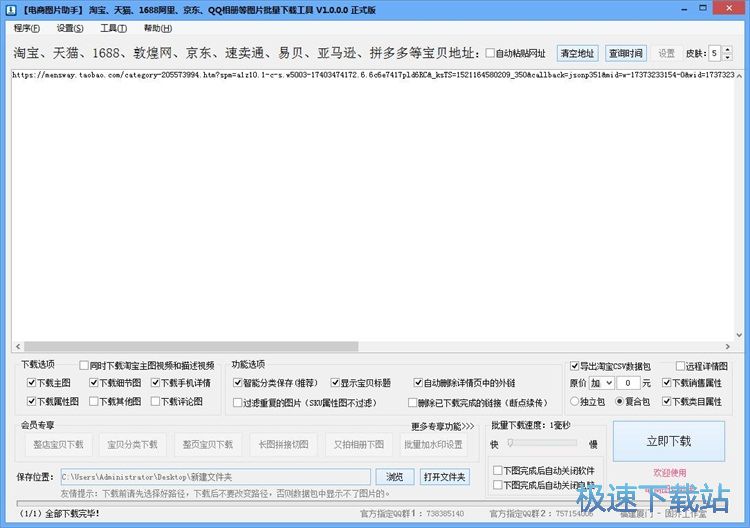Increase skin number with up arrow
The image size is (750, 528).
[728, 49]
